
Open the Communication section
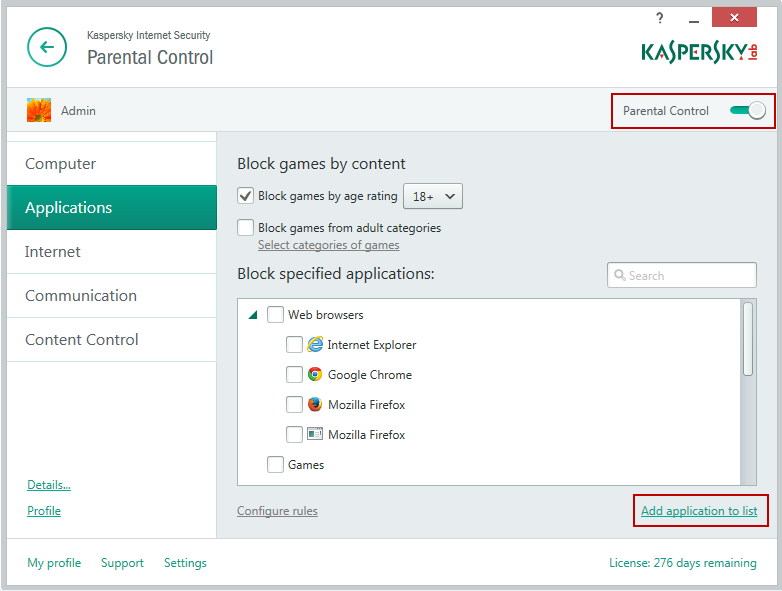point(112,295)
